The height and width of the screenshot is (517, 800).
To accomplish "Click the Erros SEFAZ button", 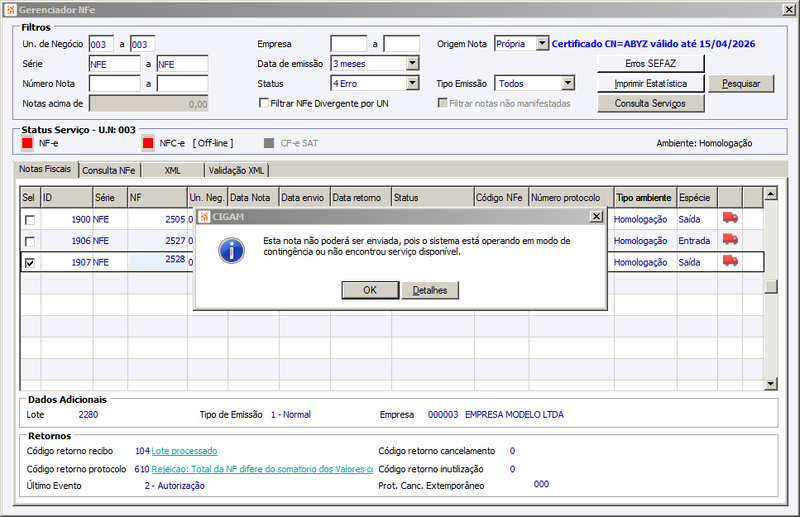I will pos(651,63).
